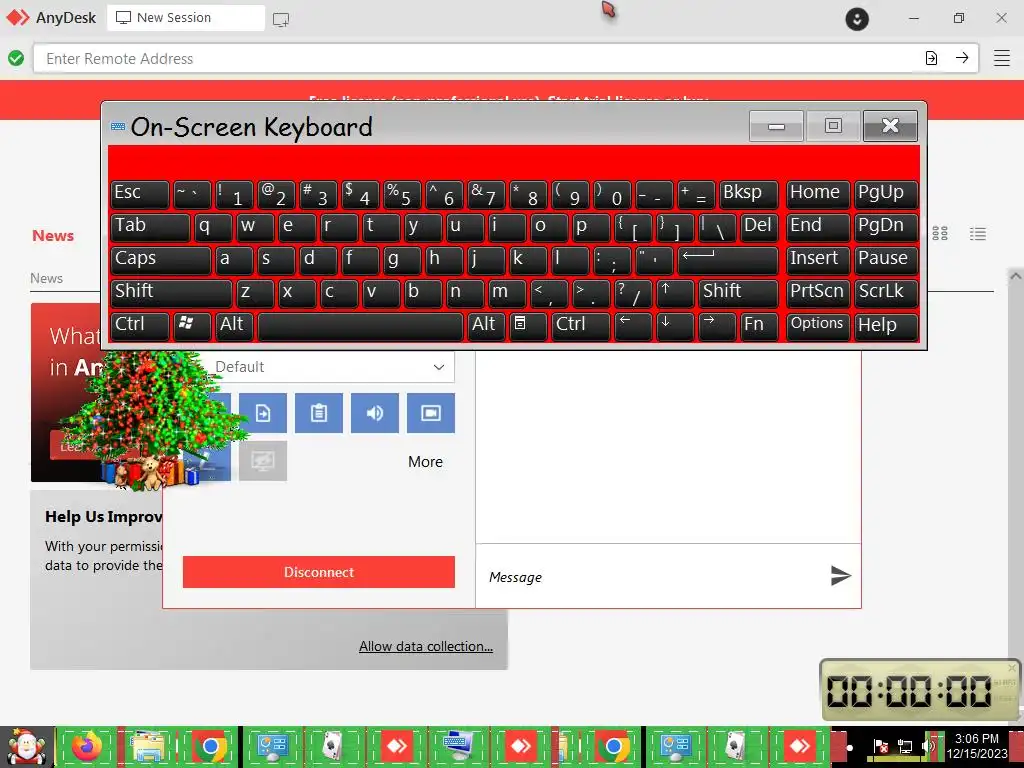Open file transfer icon beside remote address
Image resolution: width=1024 pixels, height=768 pixels.
931,58
